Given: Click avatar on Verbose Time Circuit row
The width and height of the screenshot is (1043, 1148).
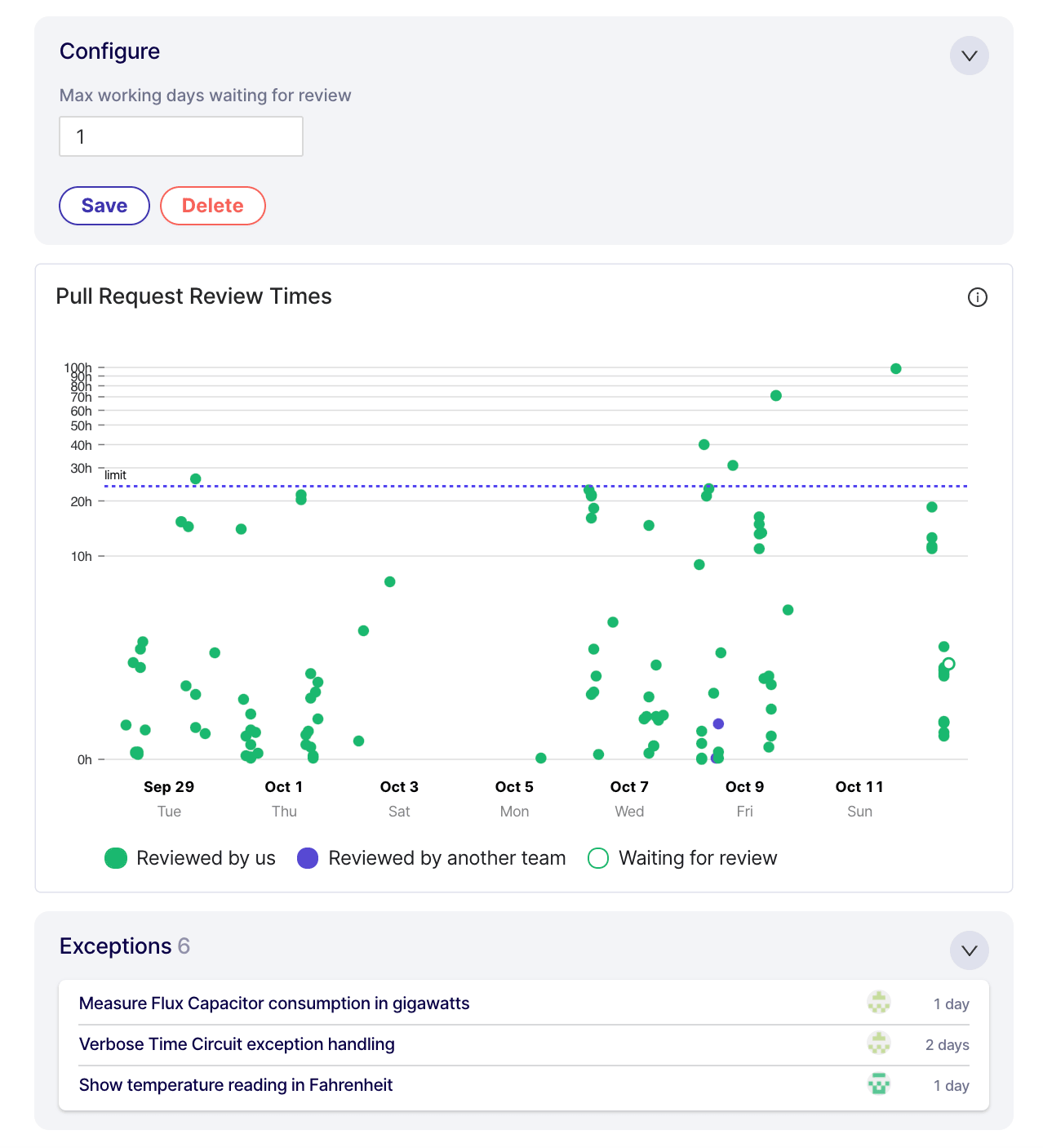Looking at the screenshot, I should (x=878, y=1043).
